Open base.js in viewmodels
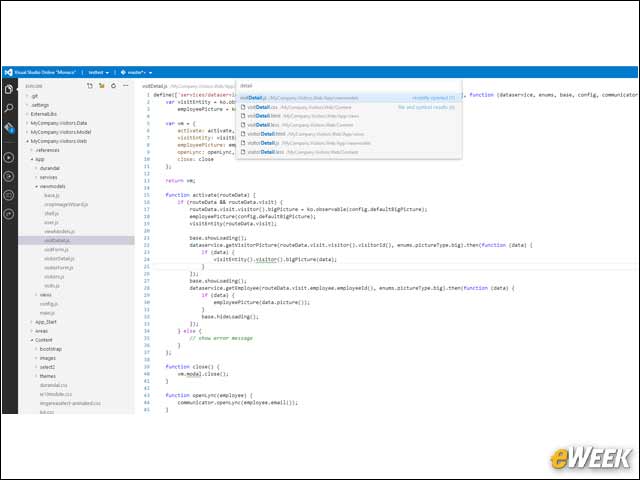640x480 pixels. [52, 196]
